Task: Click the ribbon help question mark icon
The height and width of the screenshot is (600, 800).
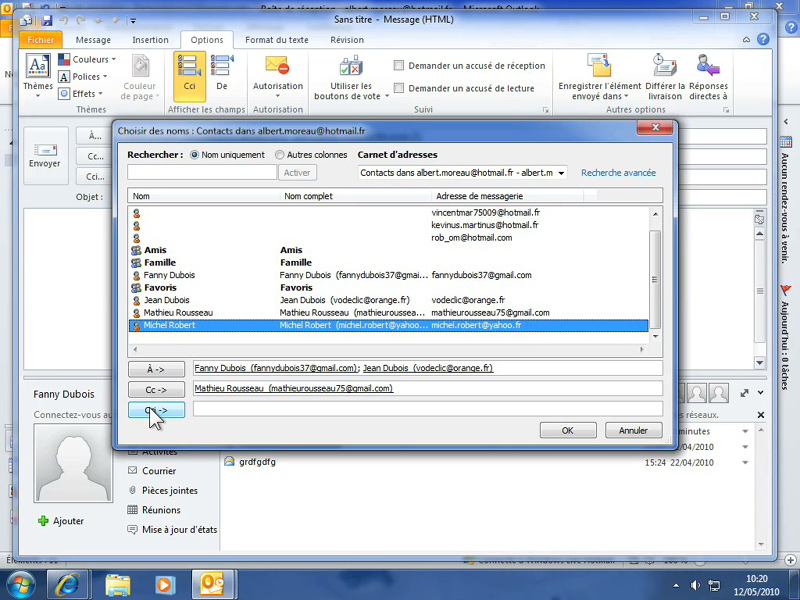Action: (763, 39)
